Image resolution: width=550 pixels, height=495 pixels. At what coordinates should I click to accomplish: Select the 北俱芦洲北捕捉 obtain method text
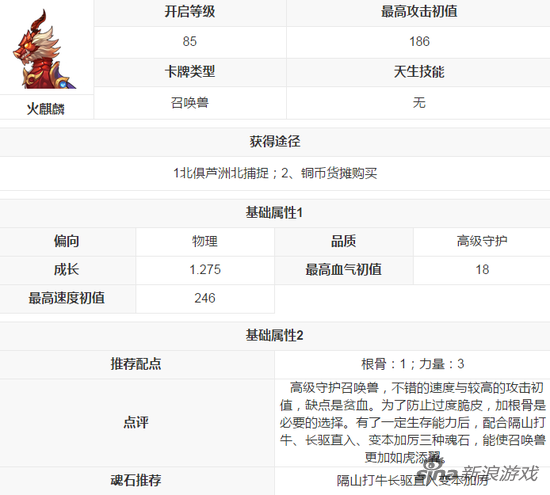coord(224,173)
